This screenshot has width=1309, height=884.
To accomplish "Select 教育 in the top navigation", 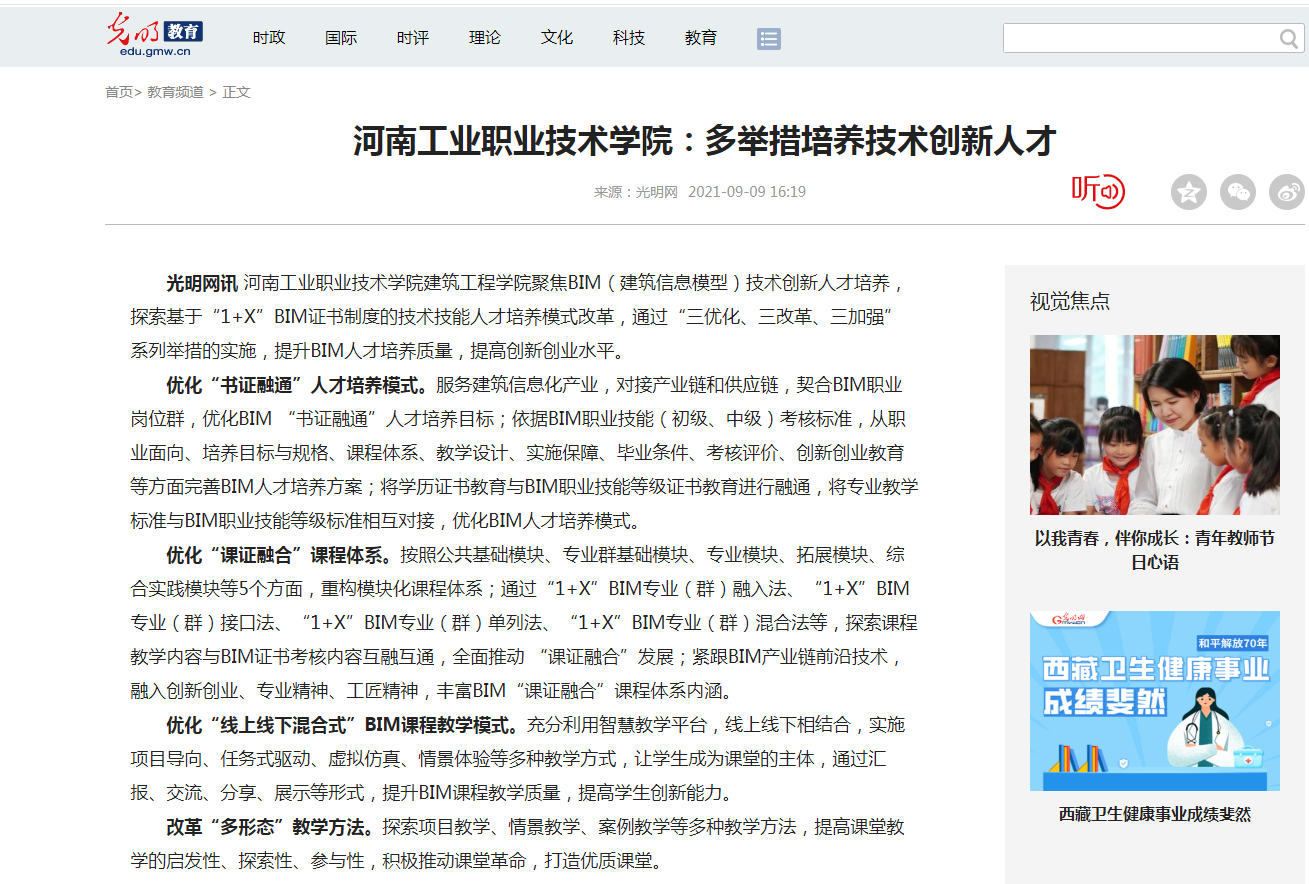I will 701,38.
